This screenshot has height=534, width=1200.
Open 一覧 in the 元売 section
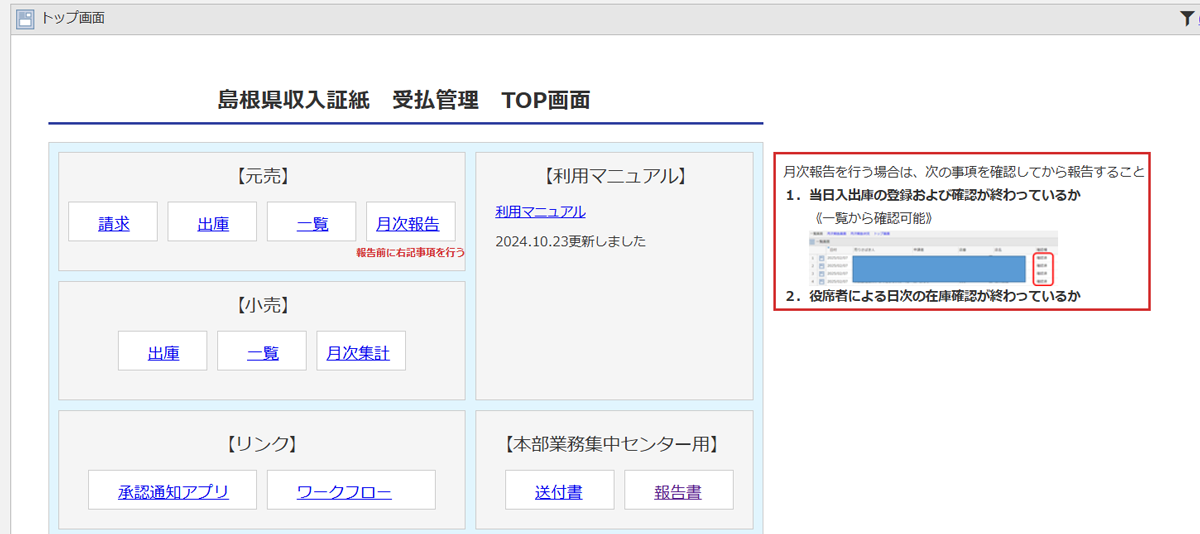click(312, 222)
